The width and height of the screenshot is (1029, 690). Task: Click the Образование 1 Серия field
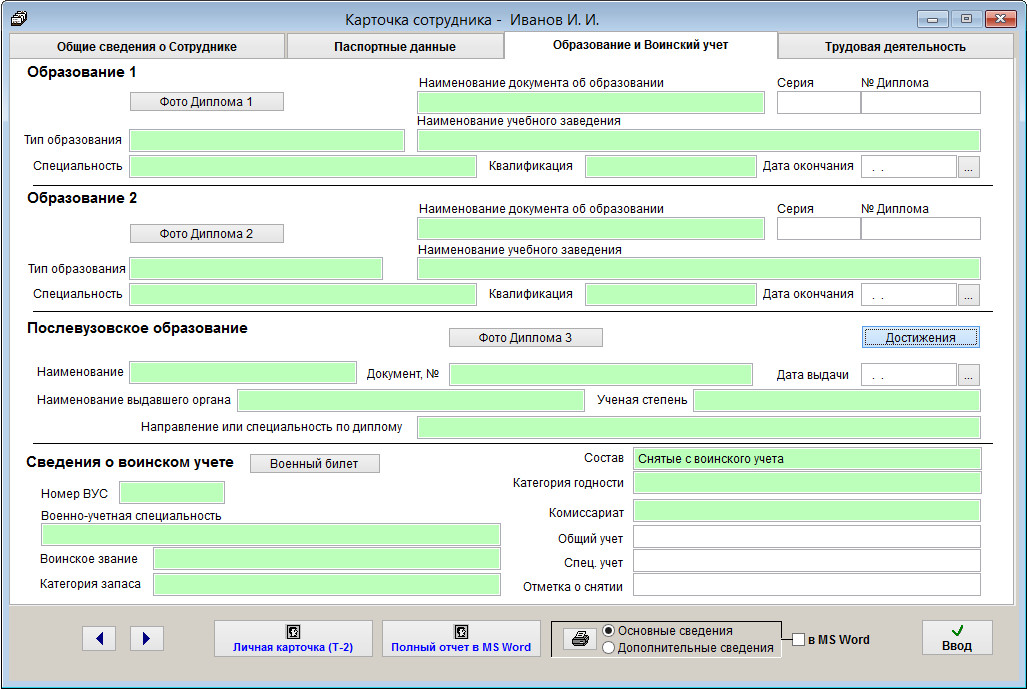[x=818, y=102]
